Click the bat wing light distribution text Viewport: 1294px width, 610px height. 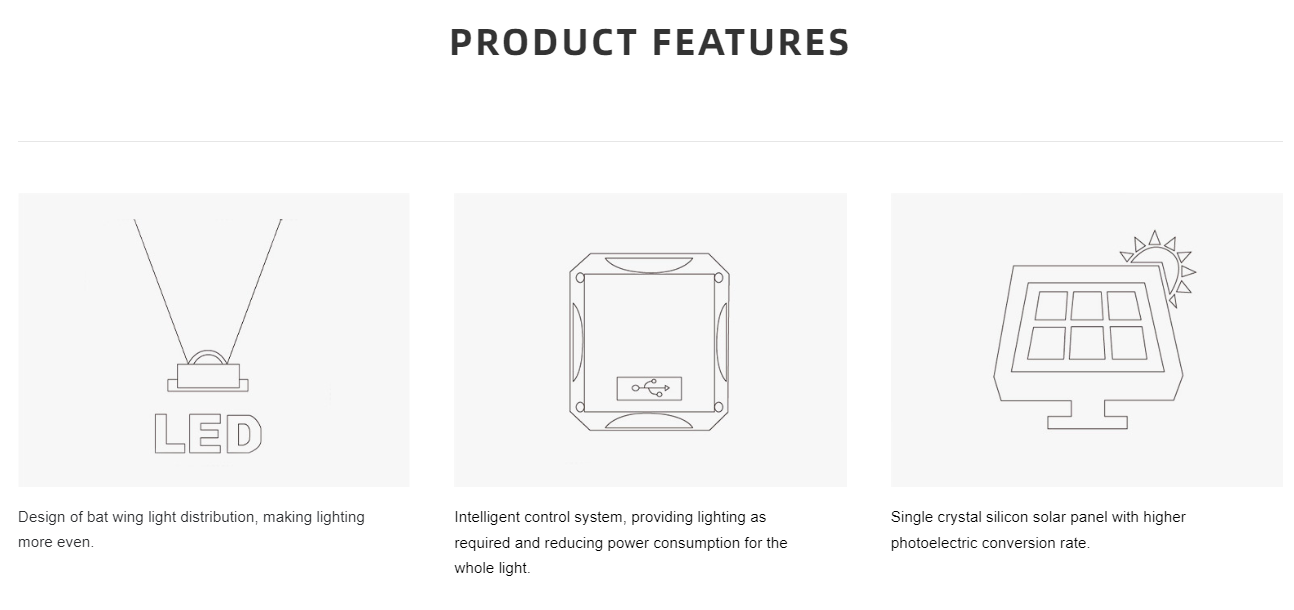[x=191, y=530]
